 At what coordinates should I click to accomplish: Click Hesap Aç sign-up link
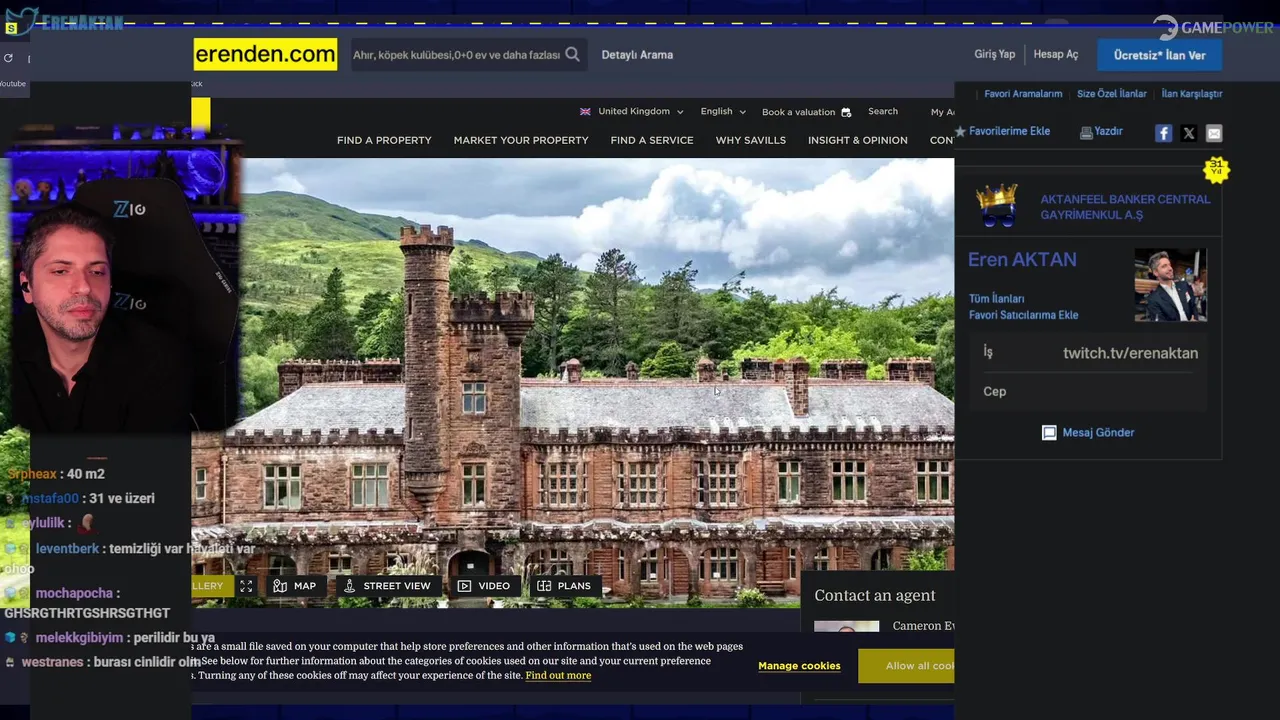1056,54
